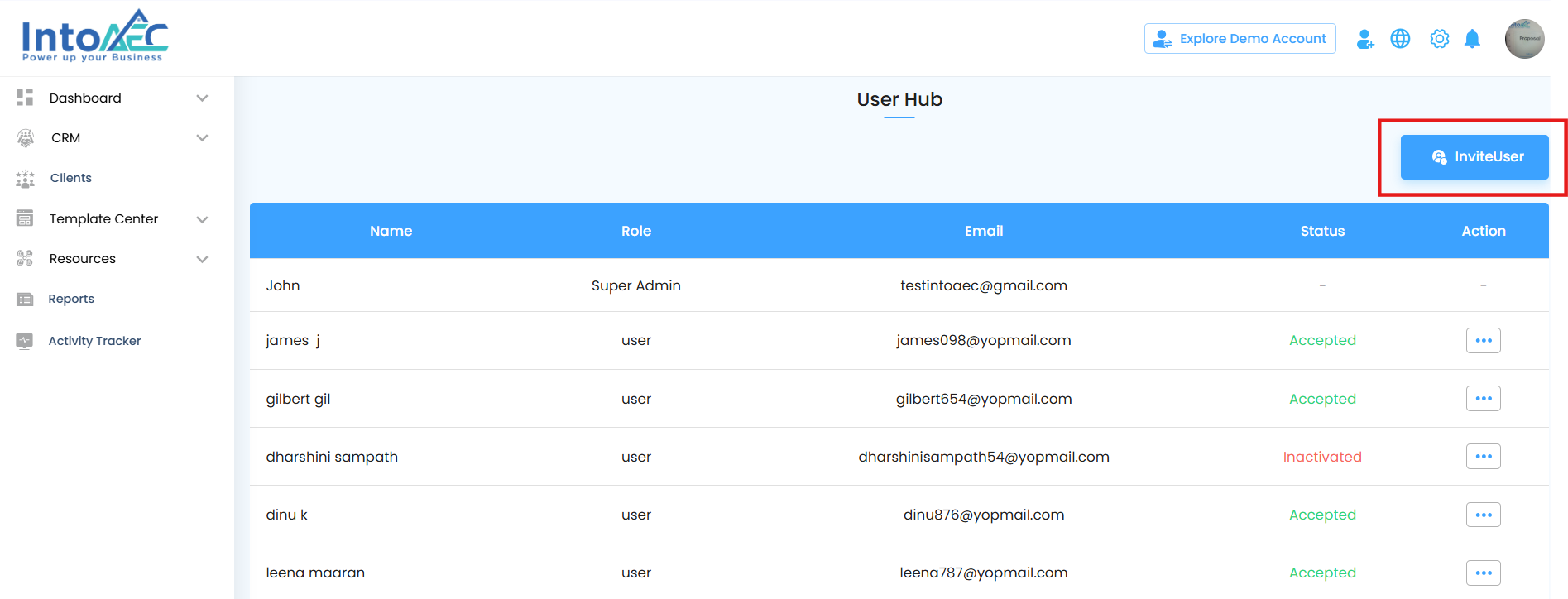The image size is (1568, 599).
Task: Expand the Template Center chevron
Action: pyautogui.click(x=202, y=219)
